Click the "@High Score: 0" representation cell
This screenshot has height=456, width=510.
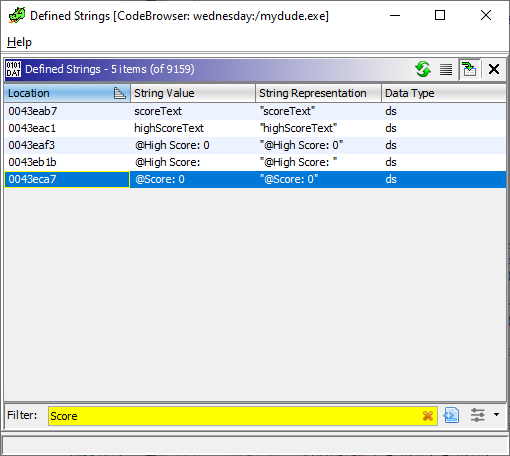pyautogui.click(x=301, y=145)
